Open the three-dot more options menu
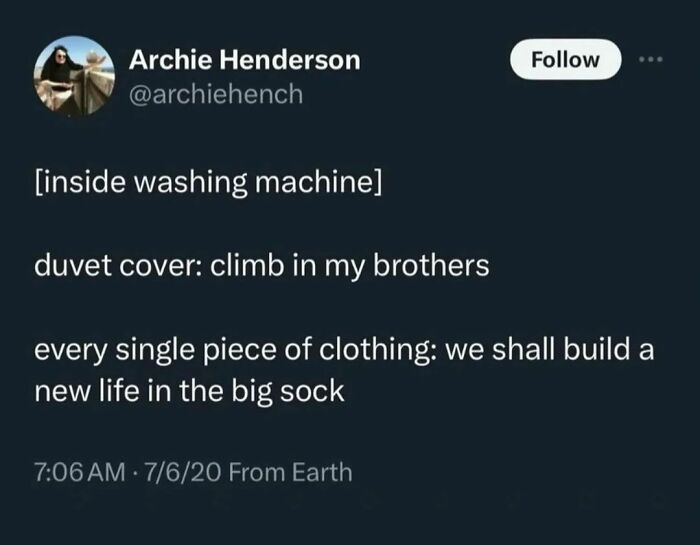Image resolution: width=700 pixels, height=545 pixels. tap(651, 59)
